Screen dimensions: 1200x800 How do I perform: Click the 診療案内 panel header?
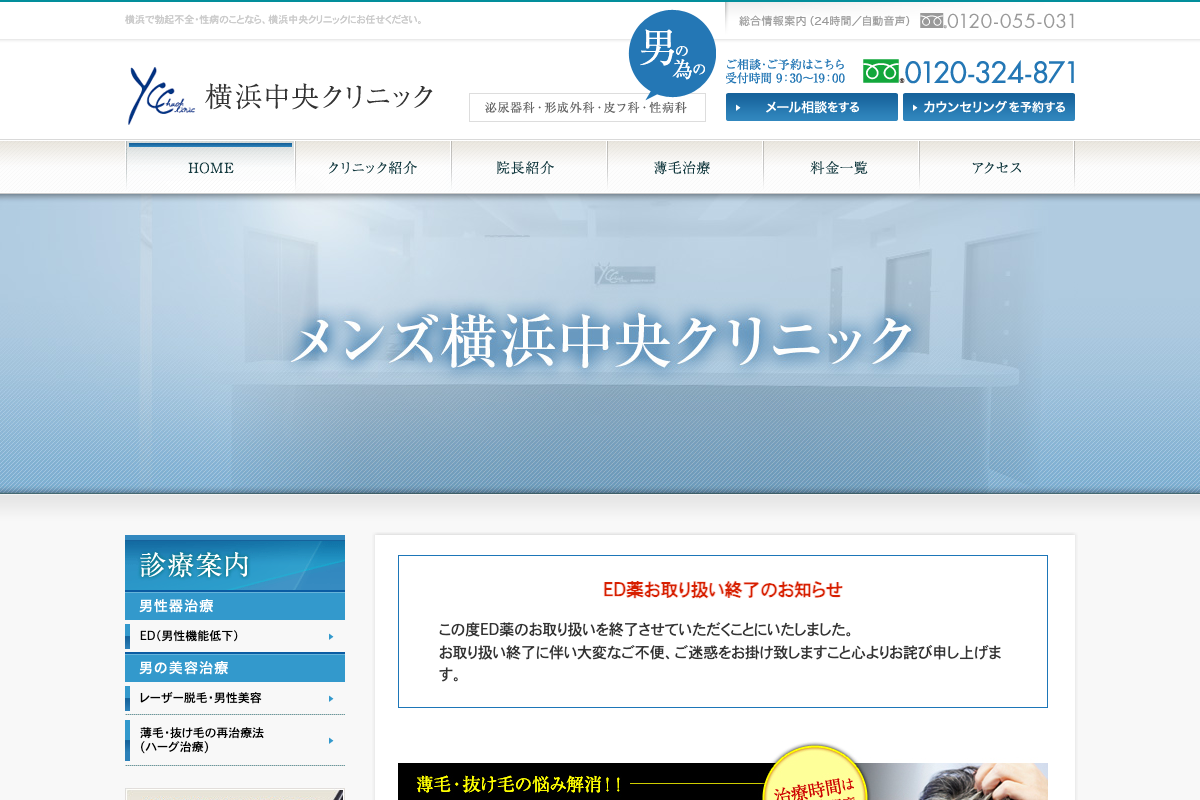[234, 565]
